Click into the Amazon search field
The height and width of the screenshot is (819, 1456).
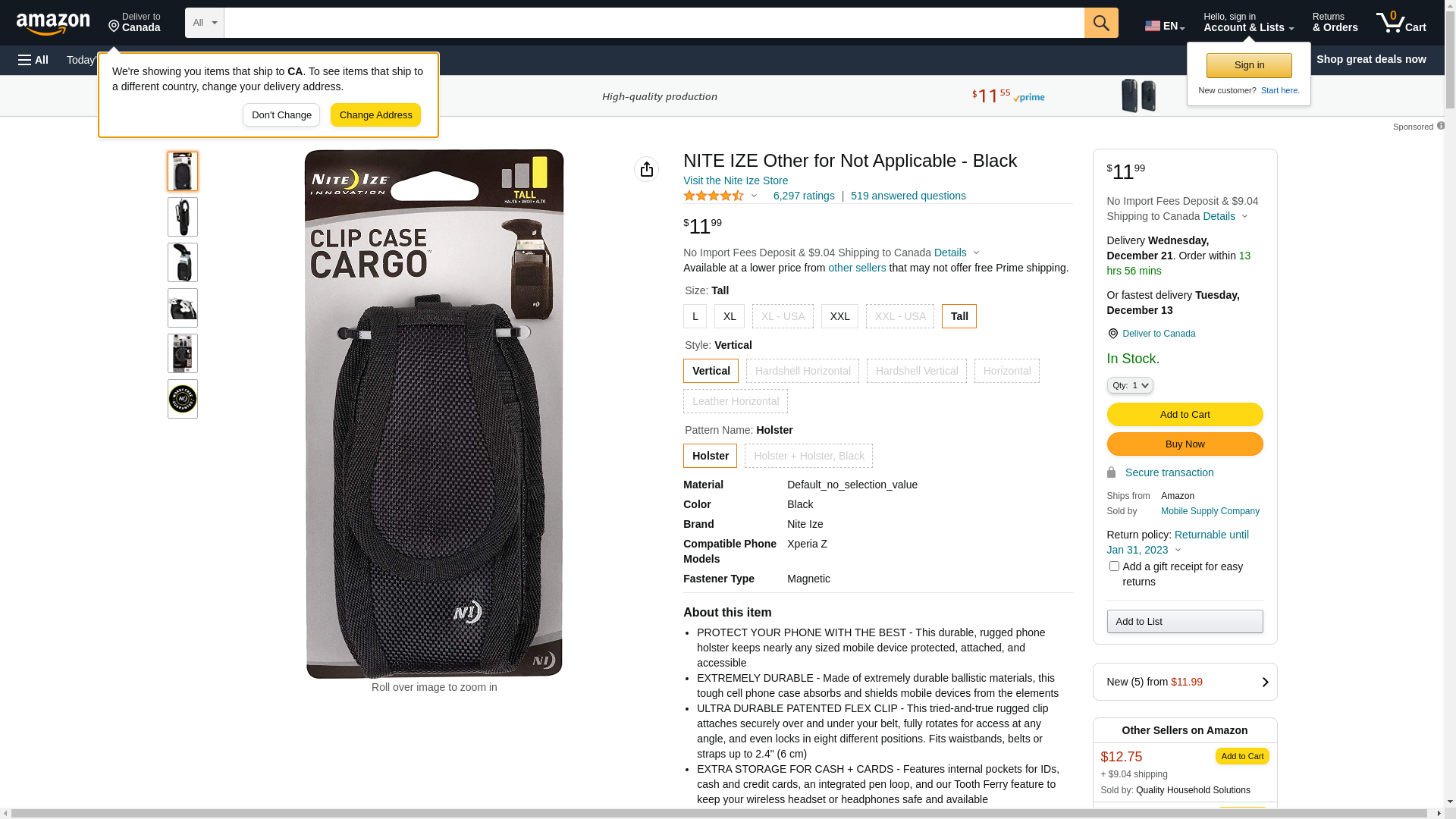point(654,23)
